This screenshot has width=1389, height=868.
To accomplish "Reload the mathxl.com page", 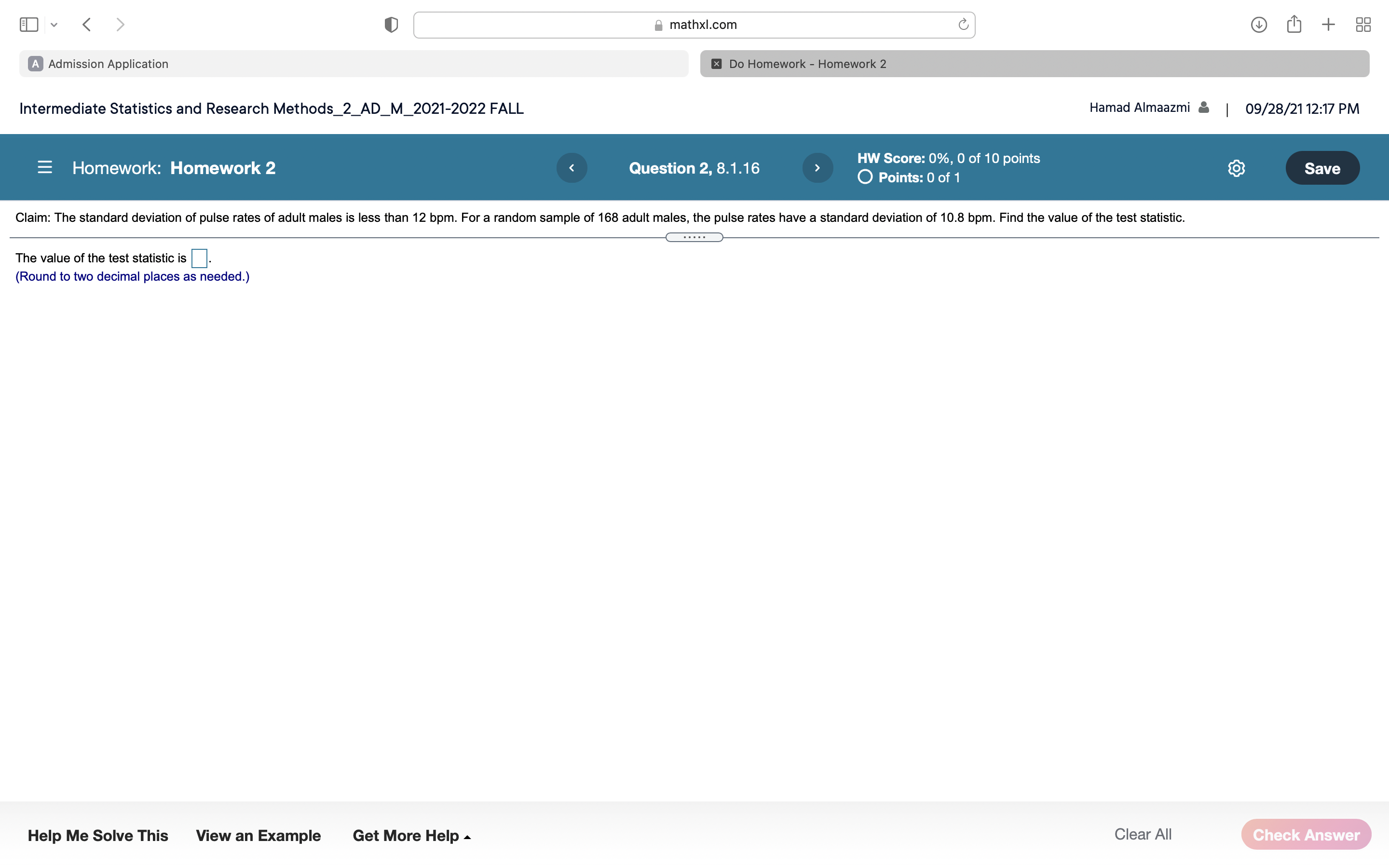I will click(x=963, y=25).
